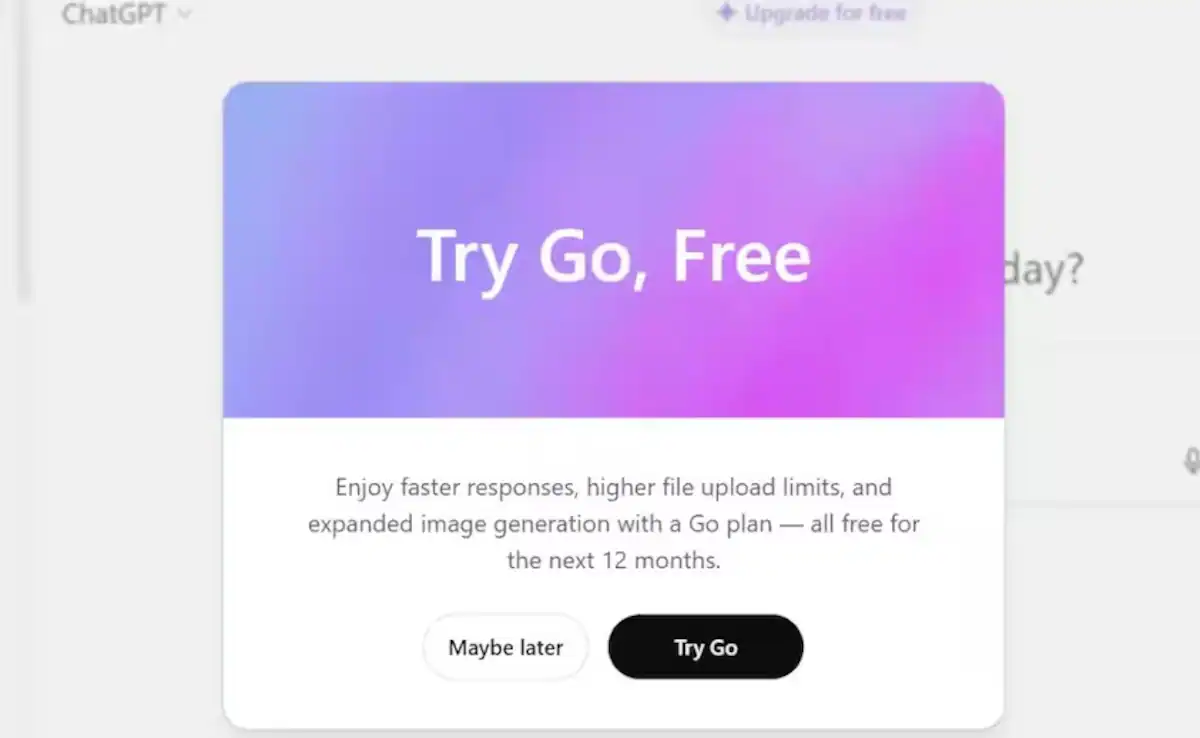Click the collapsed left sidebar edge
This screenshot has width=1200, height=738.
(x=24, y=150)
